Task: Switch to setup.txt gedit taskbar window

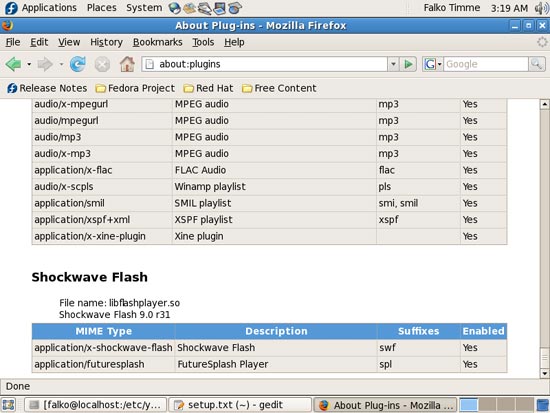Action: click(x=240, y=405)
